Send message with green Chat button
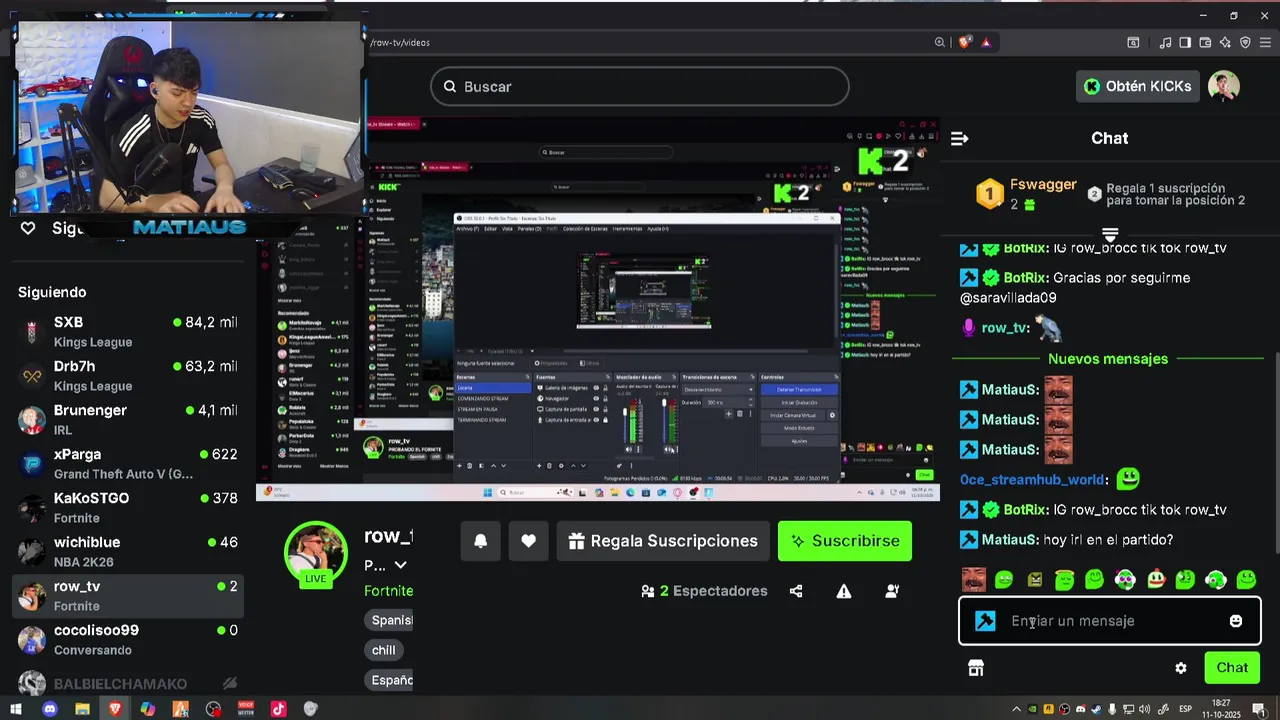 (1232, 668)
